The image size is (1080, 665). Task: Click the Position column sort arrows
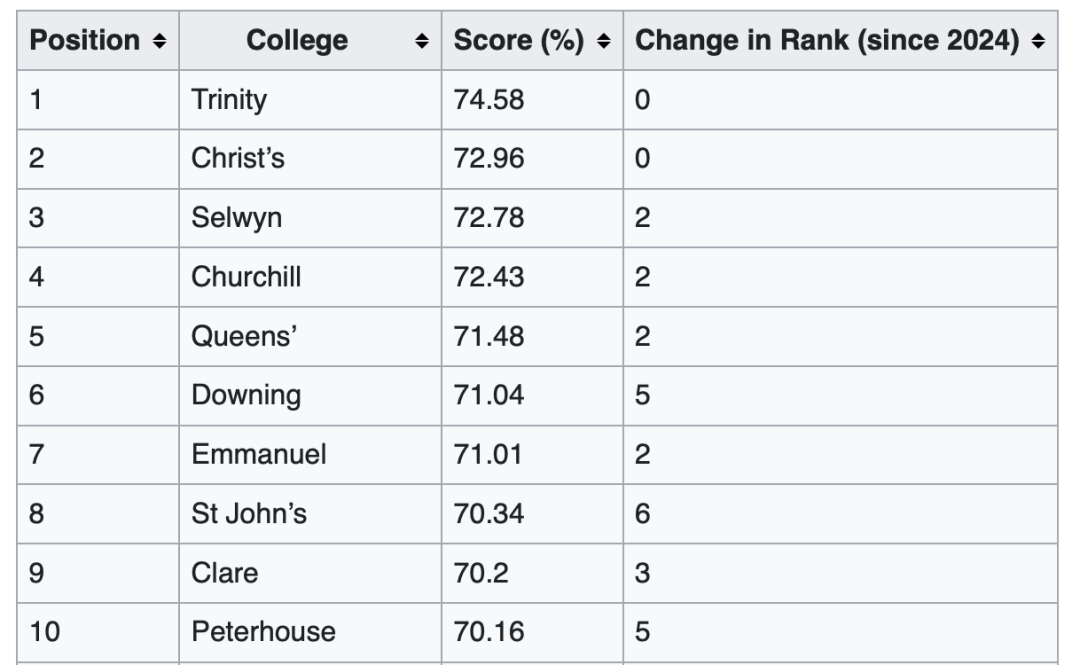pos(159,41)
